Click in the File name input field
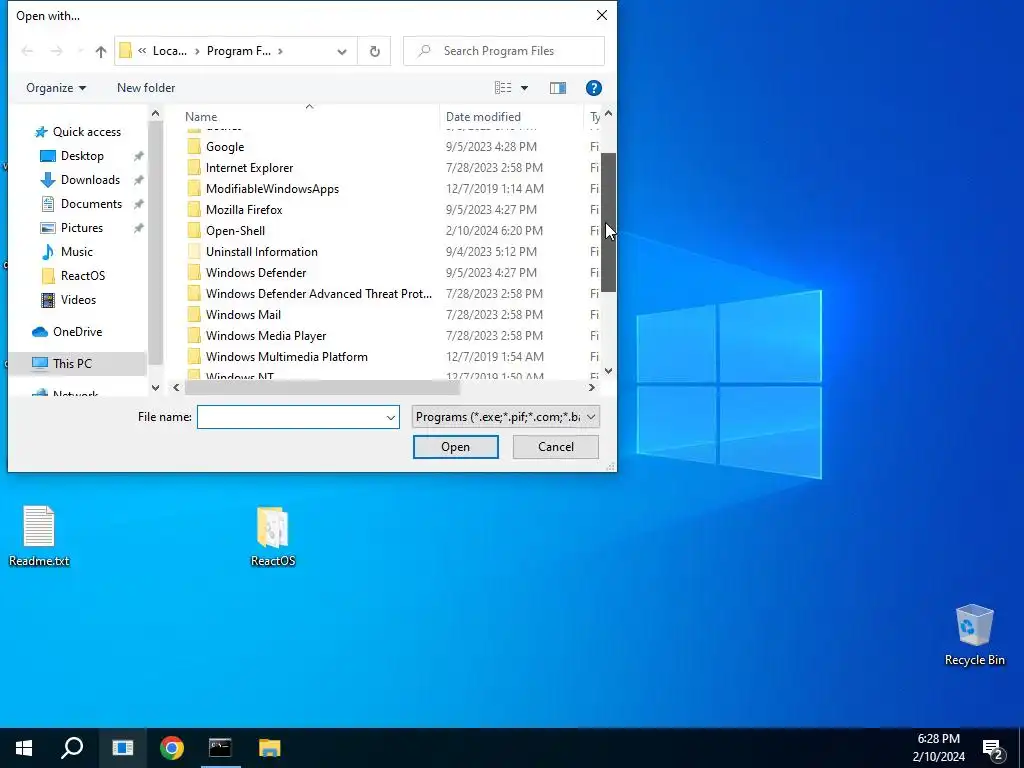Screen dimensions: 1024x768 (x=290, y=417)
